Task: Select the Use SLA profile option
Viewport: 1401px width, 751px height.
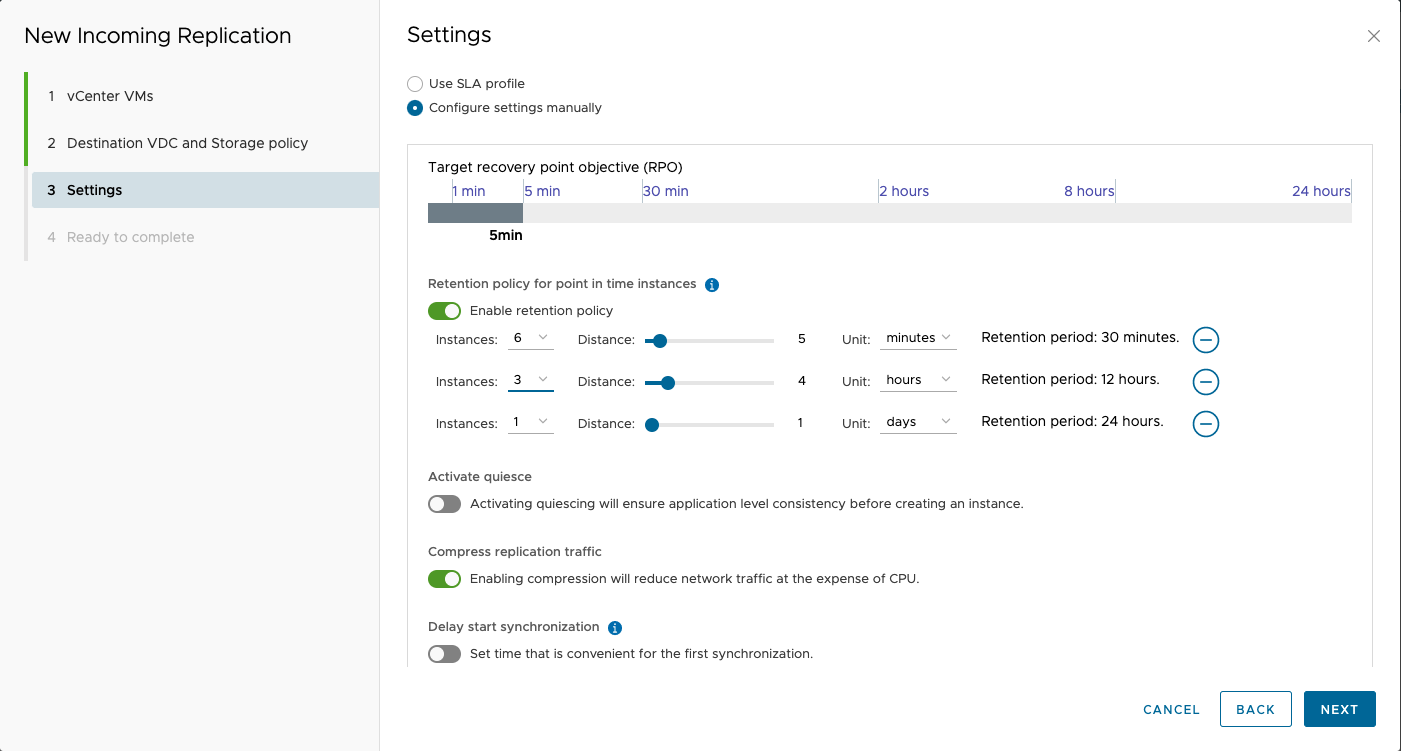Action: coord(415,84)
